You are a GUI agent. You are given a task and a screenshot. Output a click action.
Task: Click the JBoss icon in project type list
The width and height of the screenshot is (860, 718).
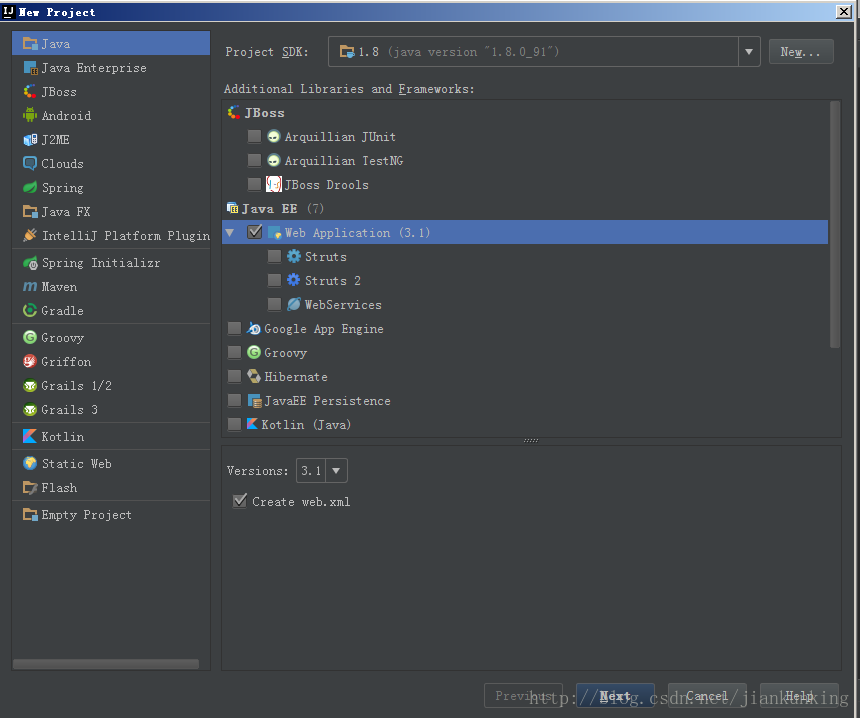[30, 92]
